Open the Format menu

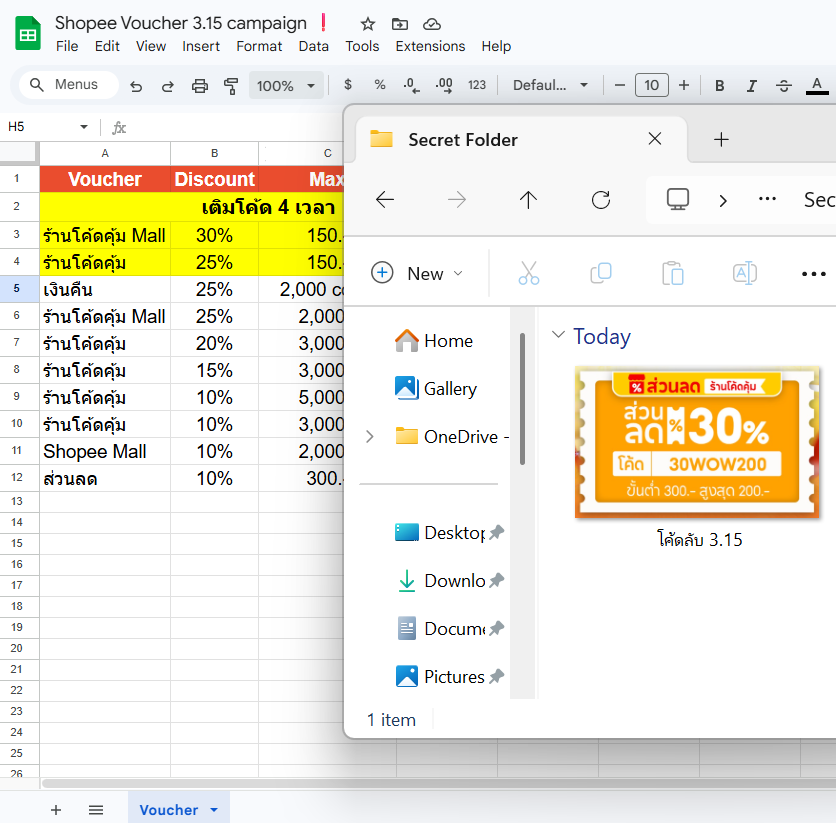(259, 46)
